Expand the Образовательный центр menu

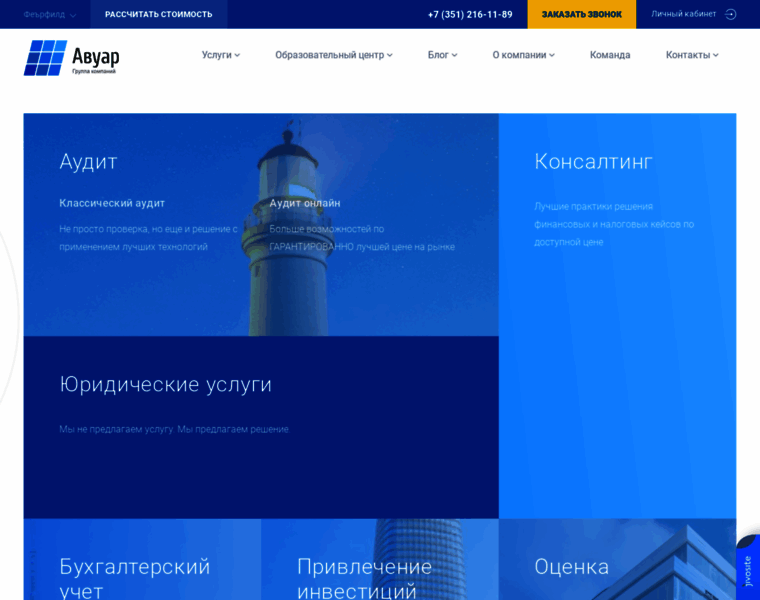333,55
